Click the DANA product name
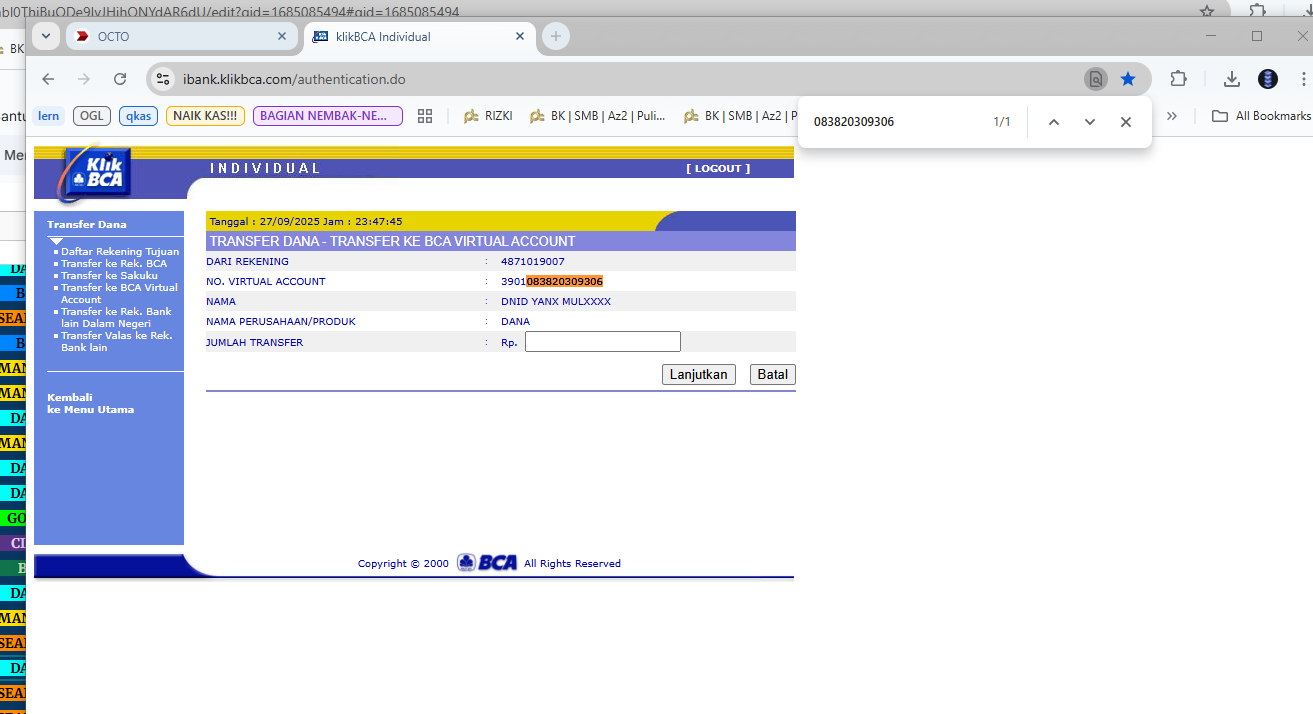This screenshot has width=1313, height=714. point(516,322)
